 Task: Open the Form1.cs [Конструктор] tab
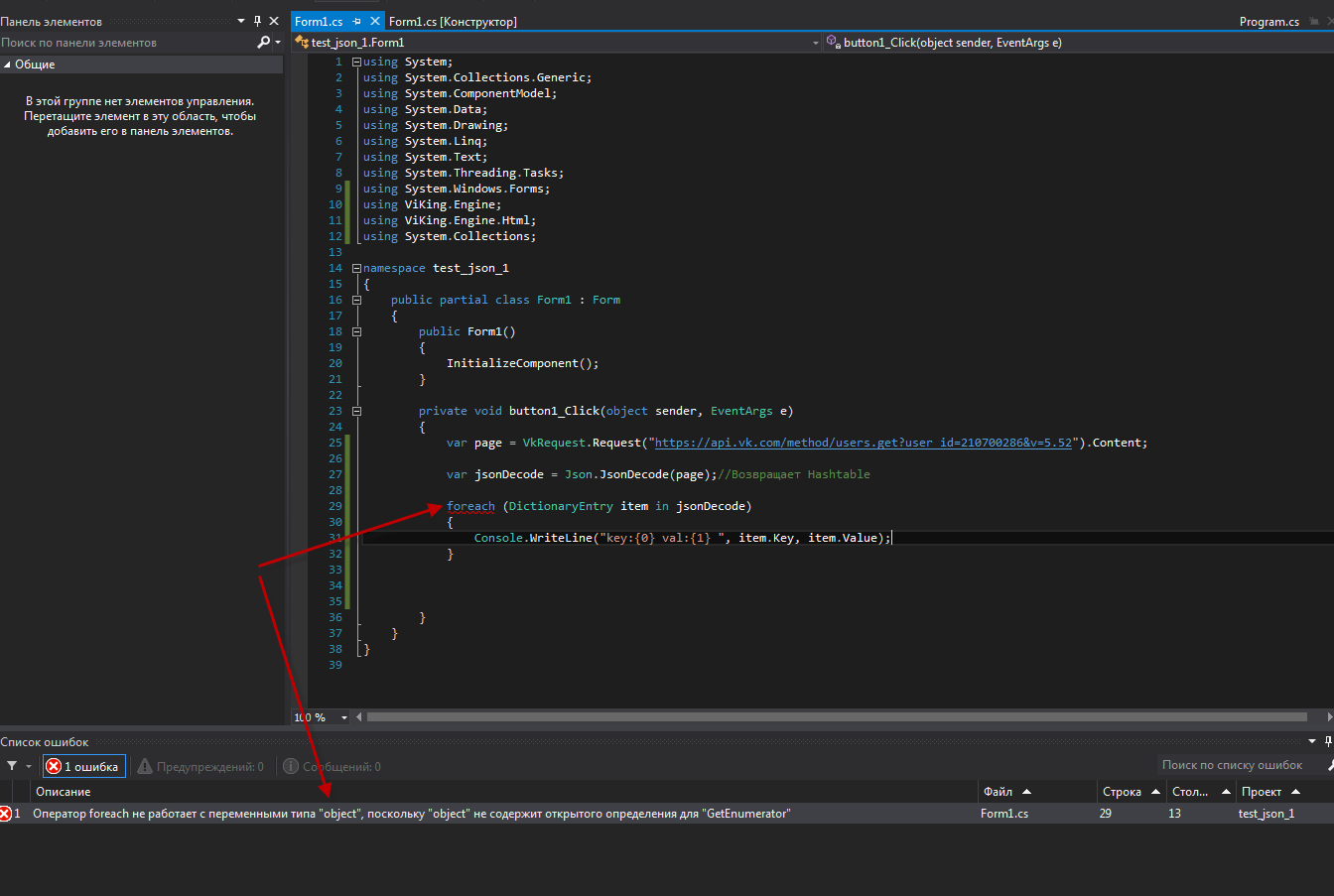click(453, 21)
